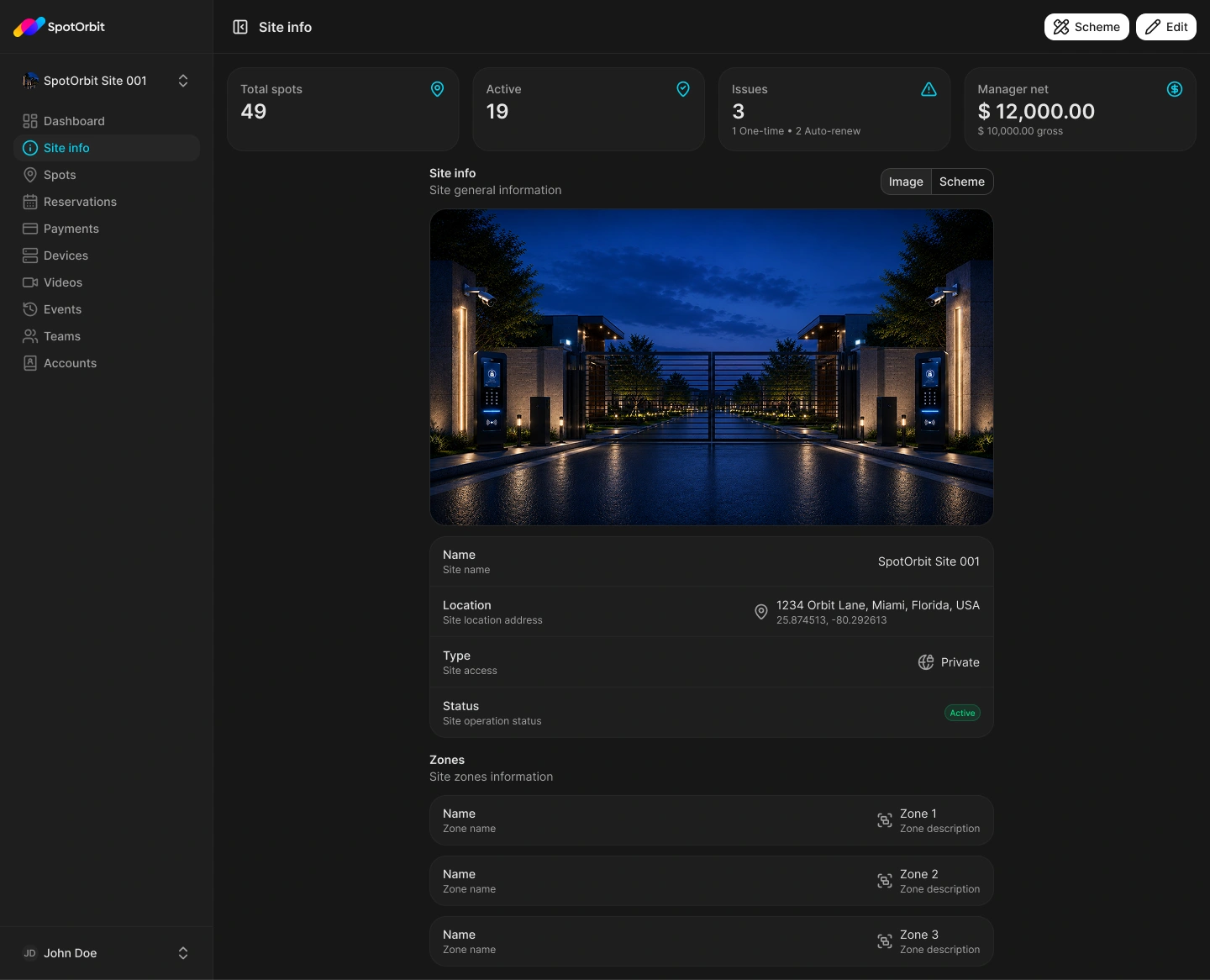
Task: Click the Issues warning triangle icon
Action: pyautogui.click(x=929, y=89)
